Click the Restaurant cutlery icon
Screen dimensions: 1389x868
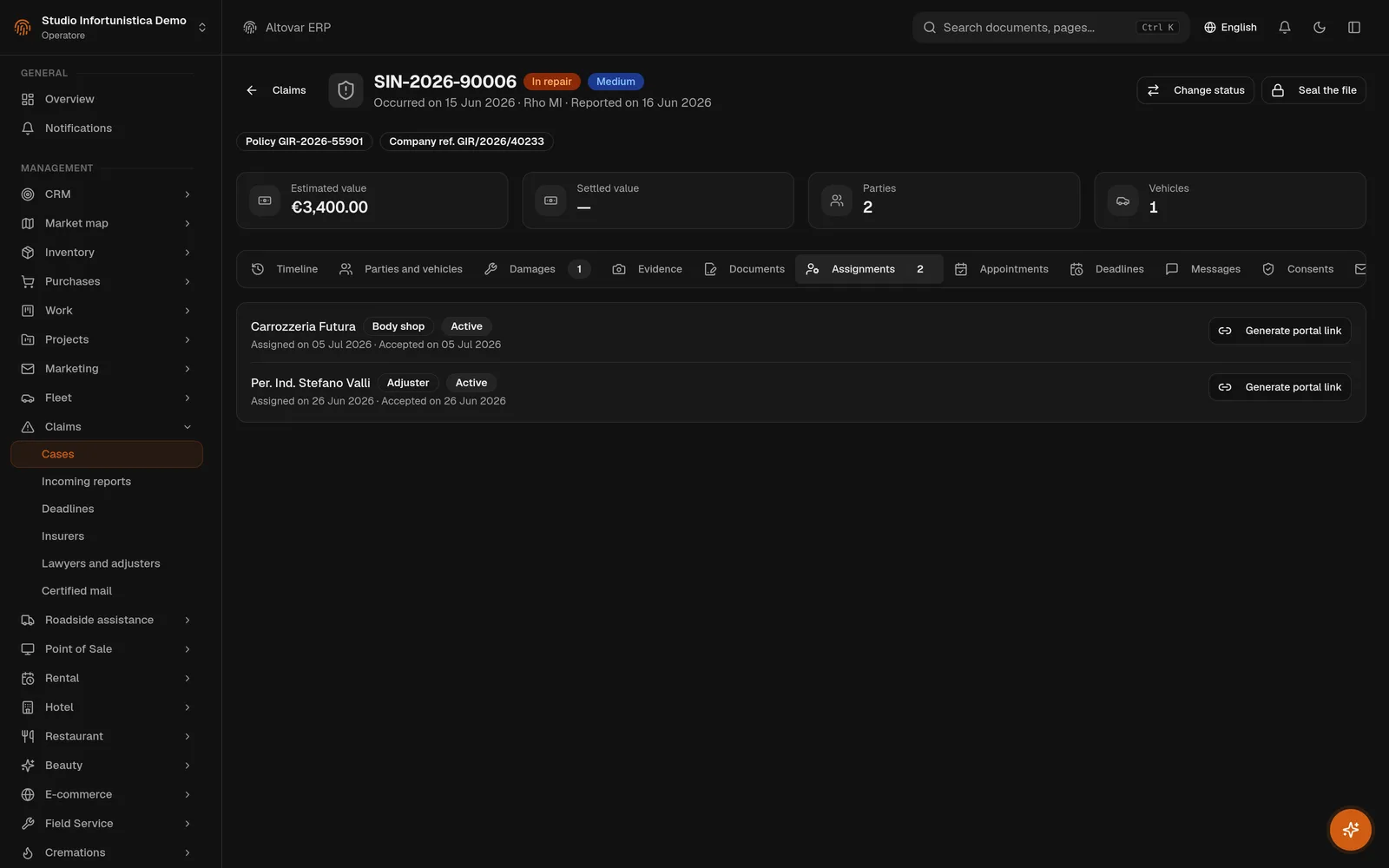click(x=28, y=737)
